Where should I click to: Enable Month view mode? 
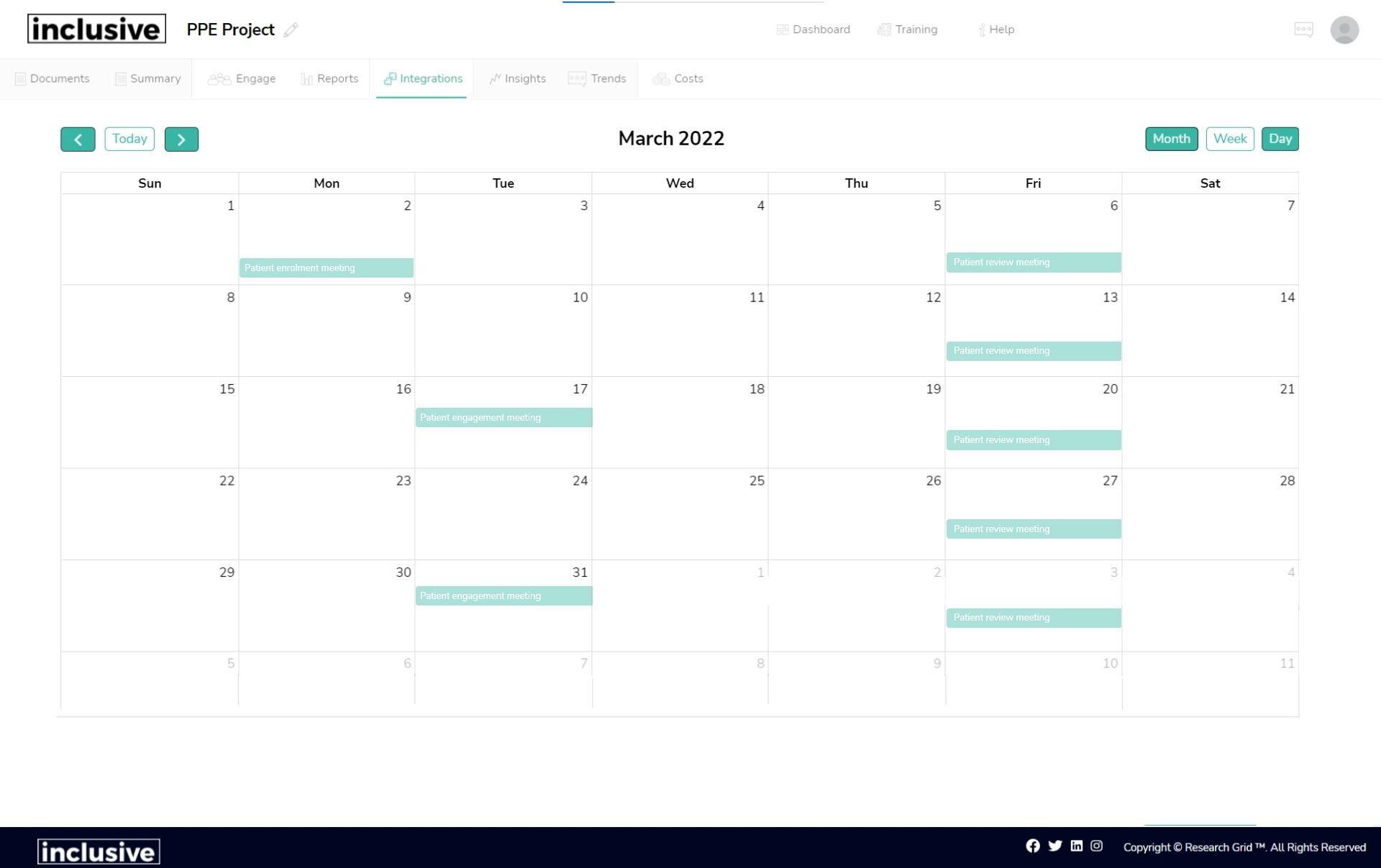1171,139
